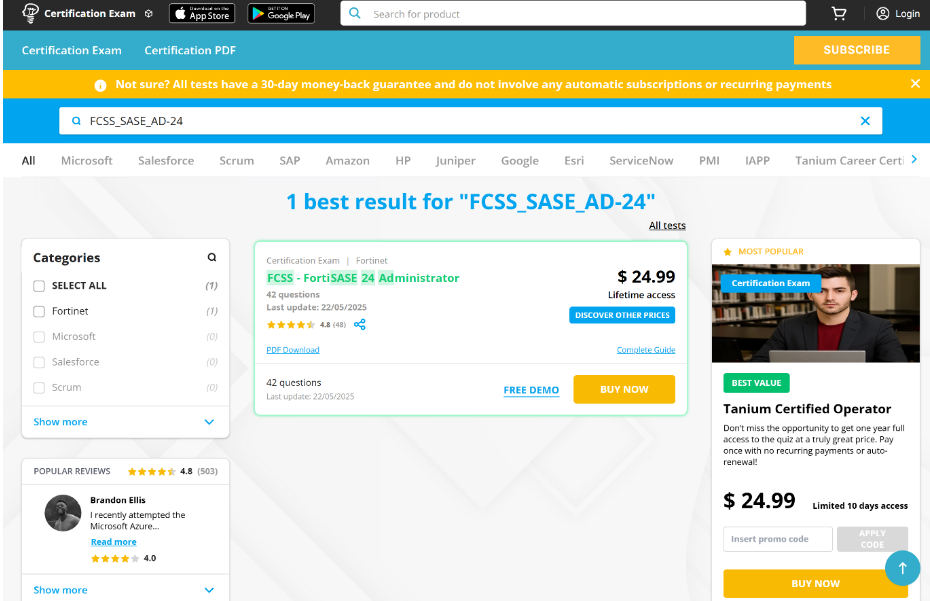This screenshot has width=930, height=601.
Task: Open the App Store download badge
Action: click(202, 13)
